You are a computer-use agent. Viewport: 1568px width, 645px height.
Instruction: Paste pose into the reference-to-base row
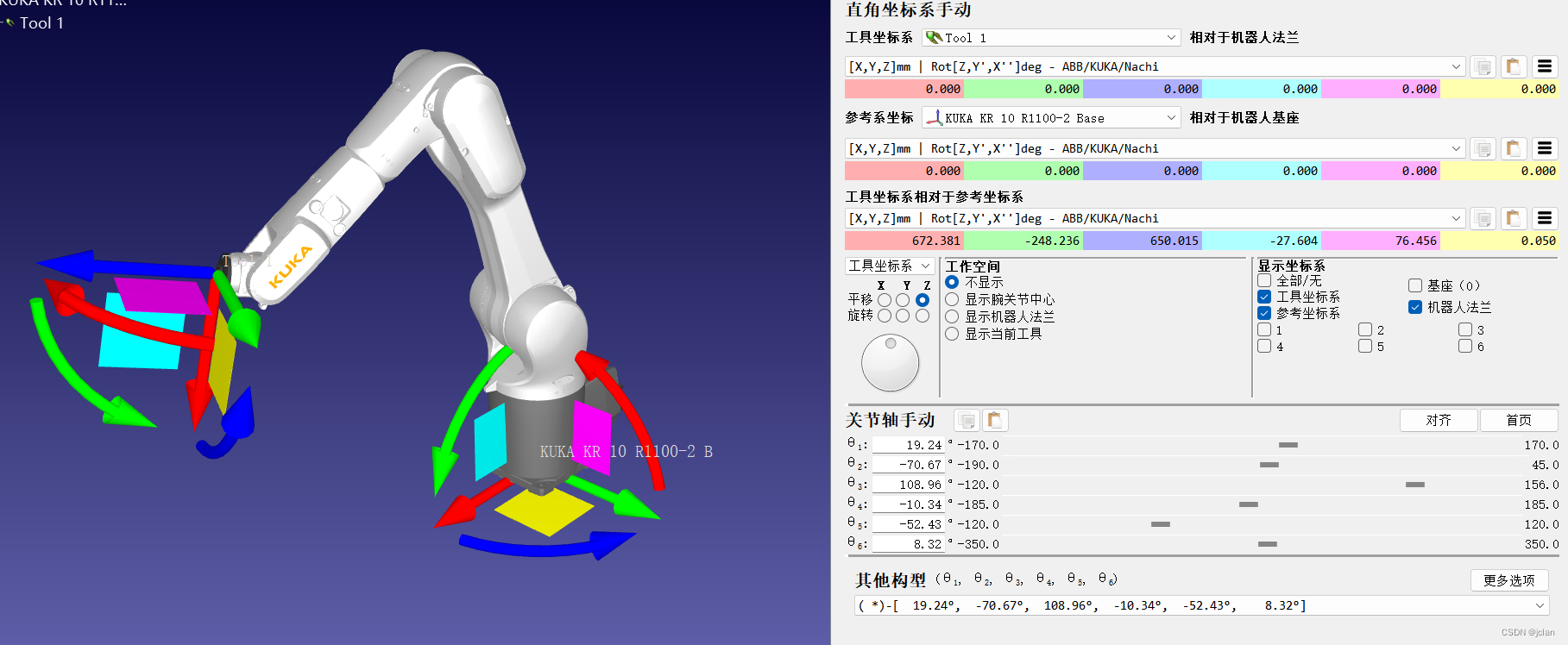coord(1513,148)
